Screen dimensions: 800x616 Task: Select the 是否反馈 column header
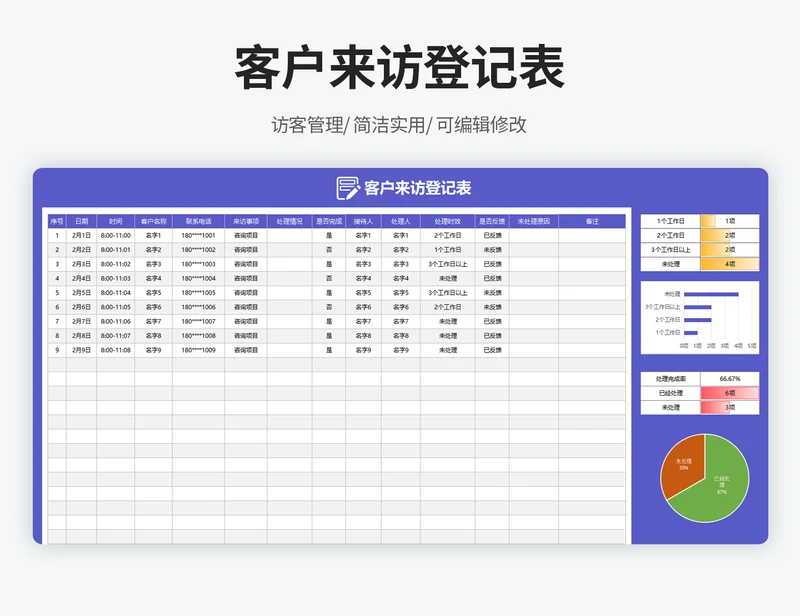492,221
